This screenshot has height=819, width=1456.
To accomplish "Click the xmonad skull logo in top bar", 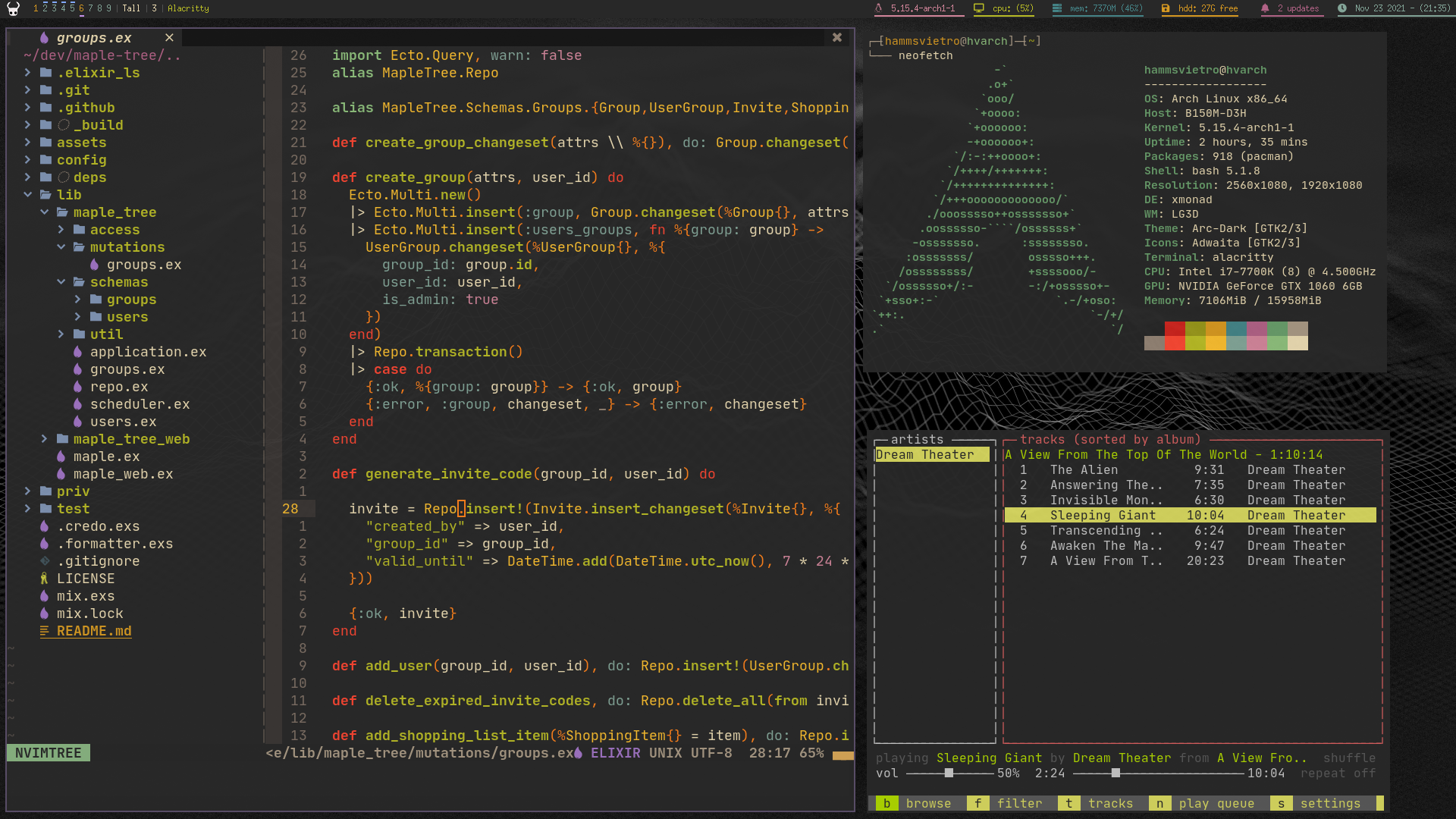I will [x=13, y=8].
